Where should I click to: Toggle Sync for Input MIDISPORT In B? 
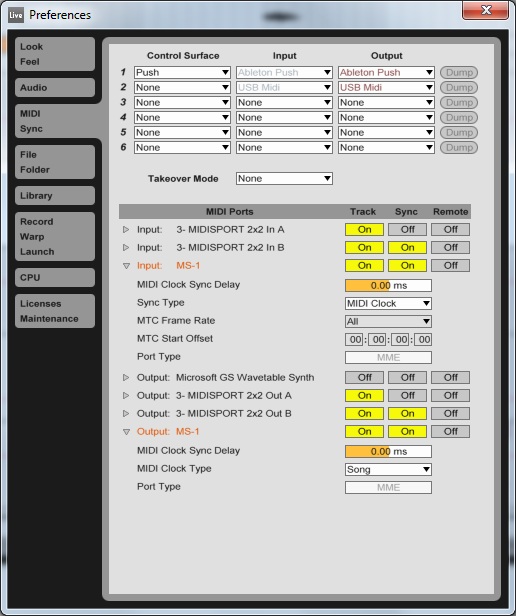[408, 248]
